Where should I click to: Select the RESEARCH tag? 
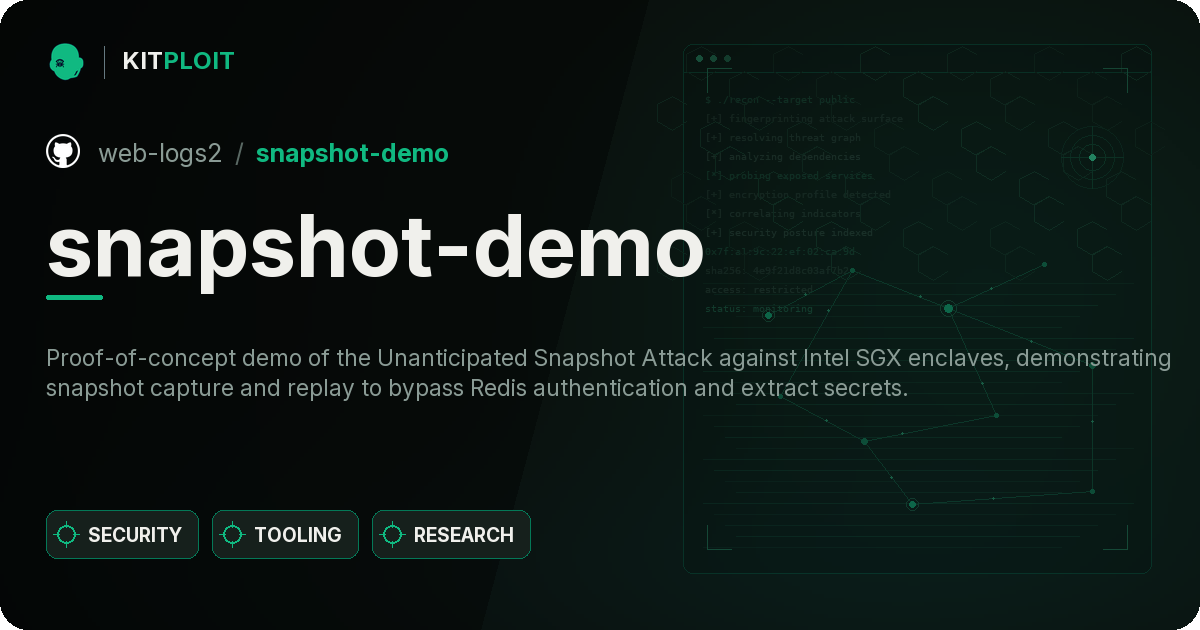(451, 535)
